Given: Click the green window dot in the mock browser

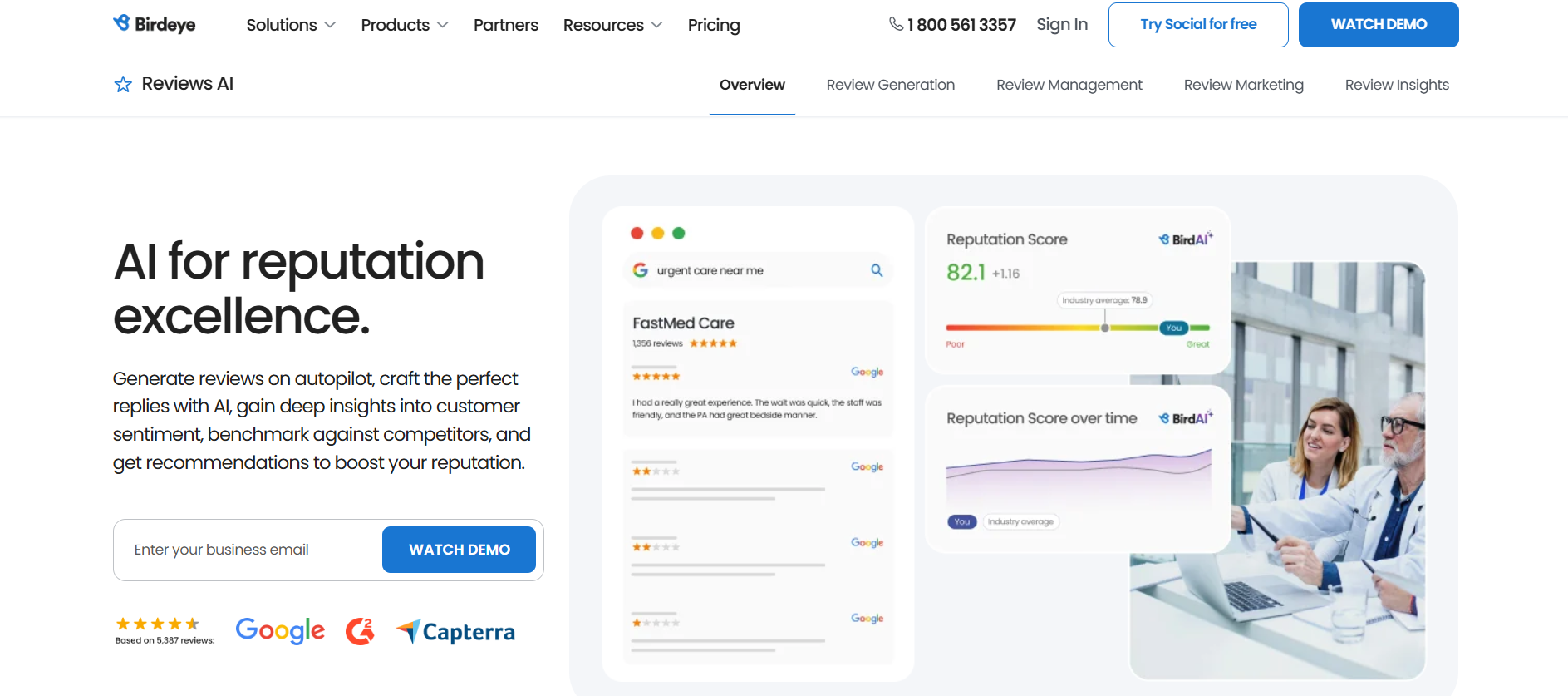Looking at the screenshot, I should (x=679, y=234).
